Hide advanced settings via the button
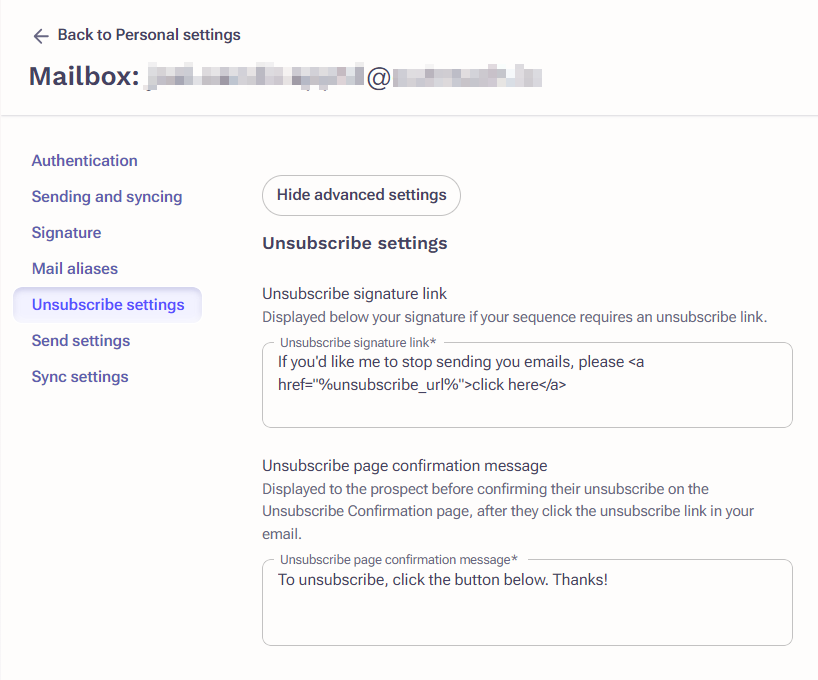Image resolution: width=818 pixels, height=680 pixels. click(x=361, y=195)
